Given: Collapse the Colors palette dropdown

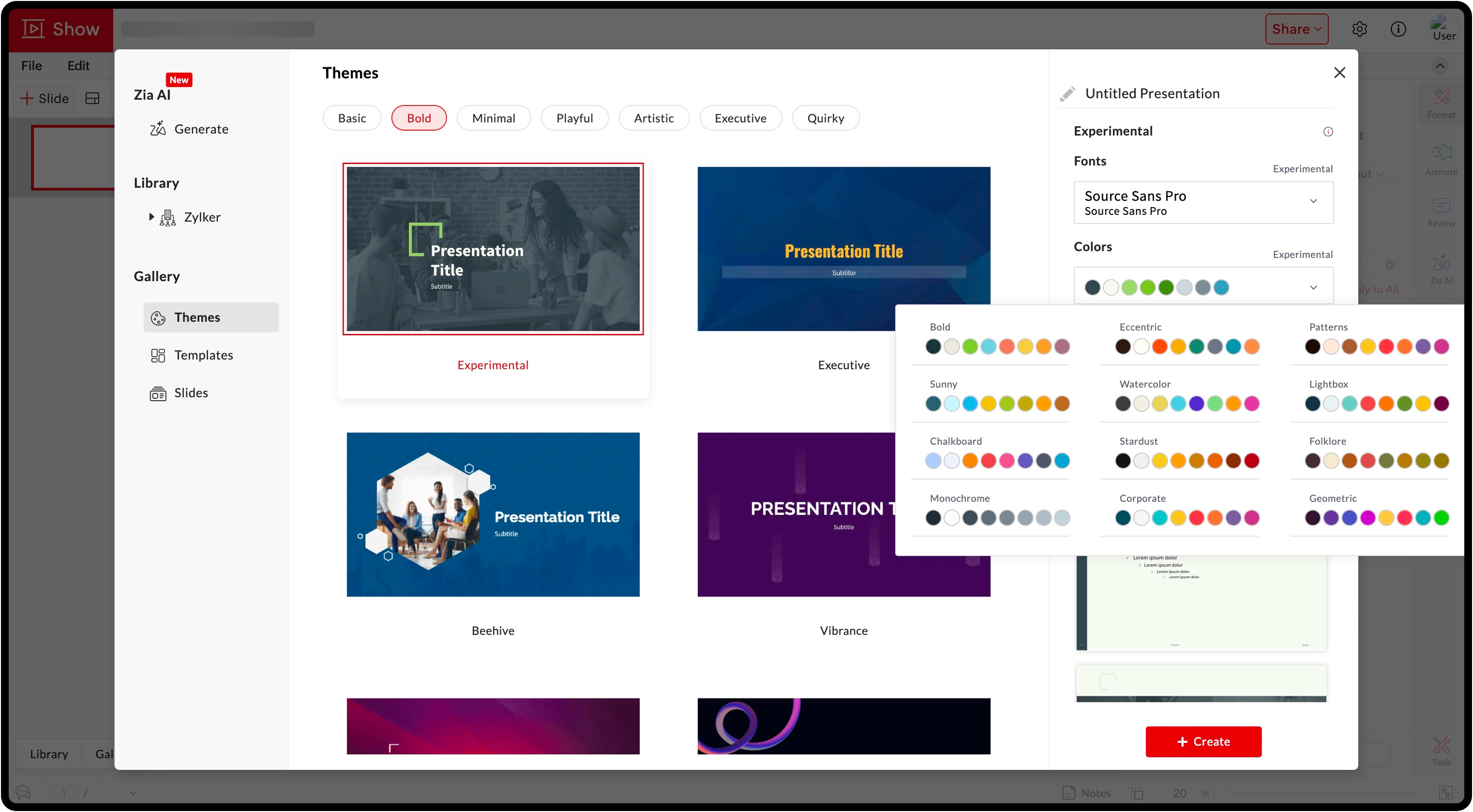Looking at the screenshot, I should (1313, 287).
